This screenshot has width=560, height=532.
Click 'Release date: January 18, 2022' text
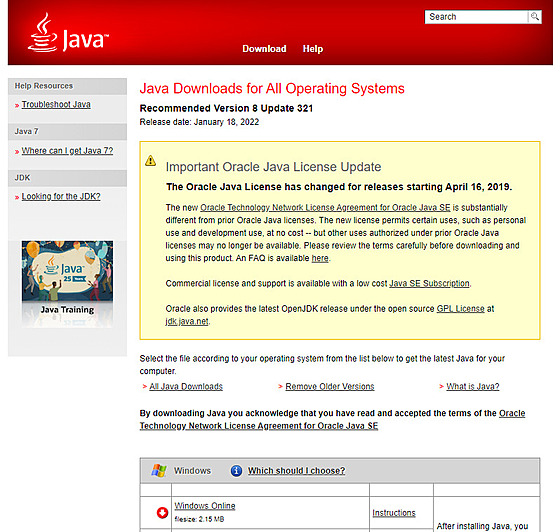[199, 122]
